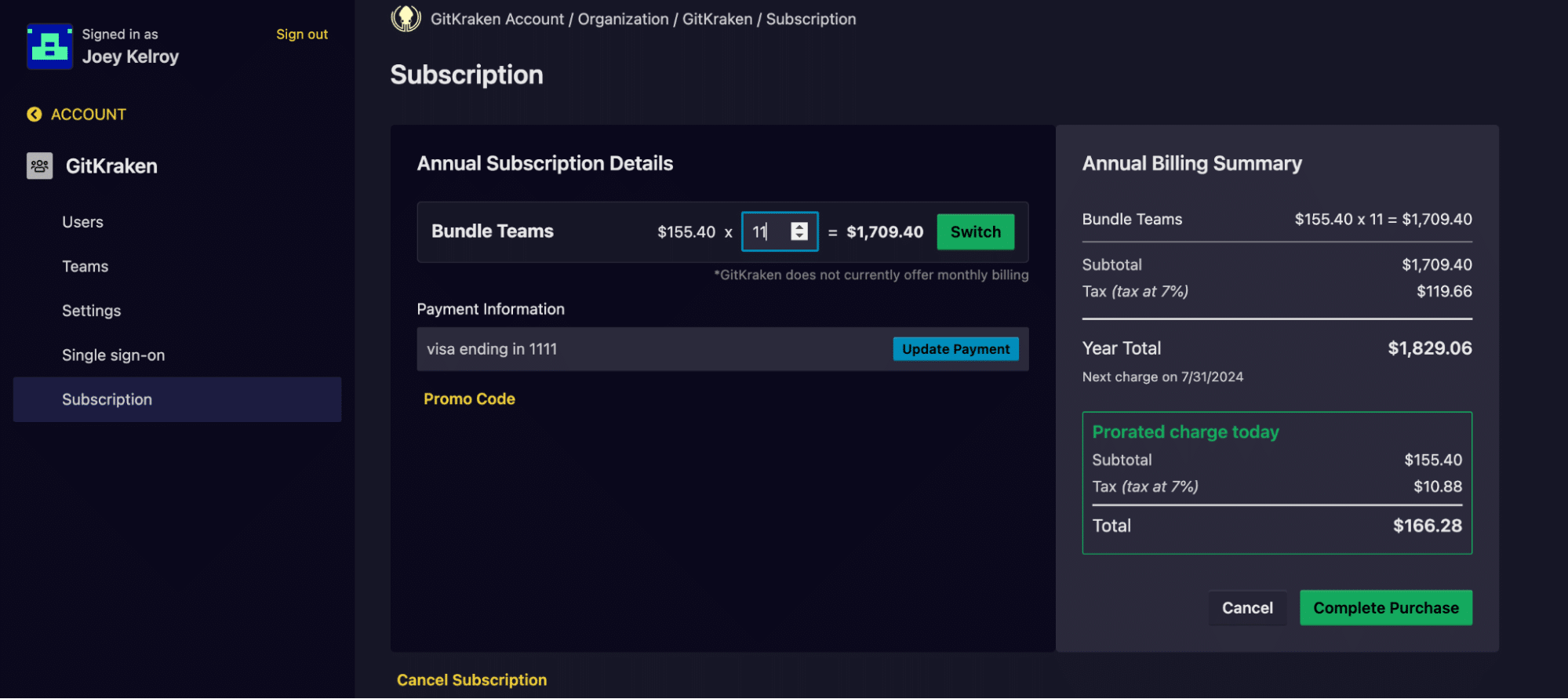Image resolution: width=1568 pixels, height=699 pixels.
Task: Return to ACCOUNT via sidebar link
Action: [x=88, y=115]
